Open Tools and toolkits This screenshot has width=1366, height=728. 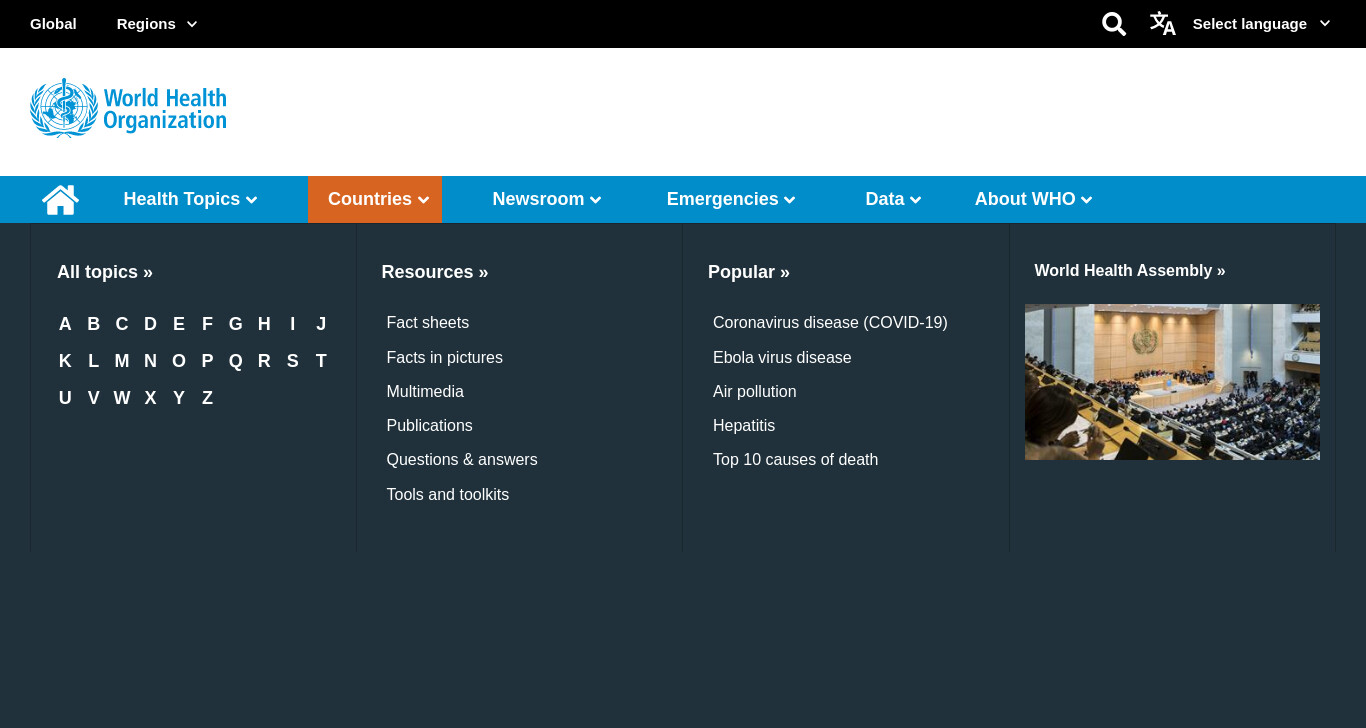[x=448, y=495]
